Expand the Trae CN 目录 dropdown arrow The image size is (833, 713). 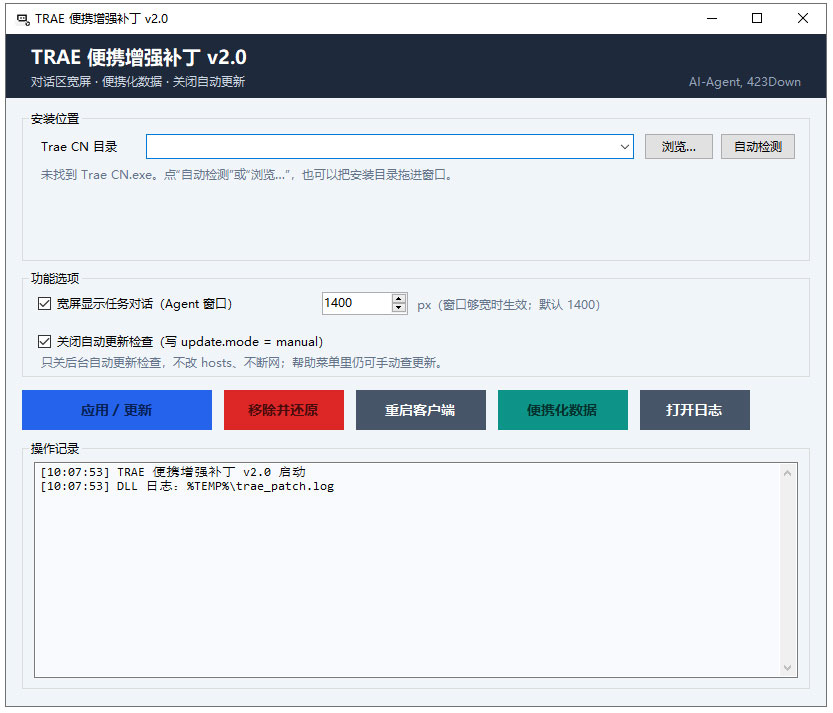[625, 147]
